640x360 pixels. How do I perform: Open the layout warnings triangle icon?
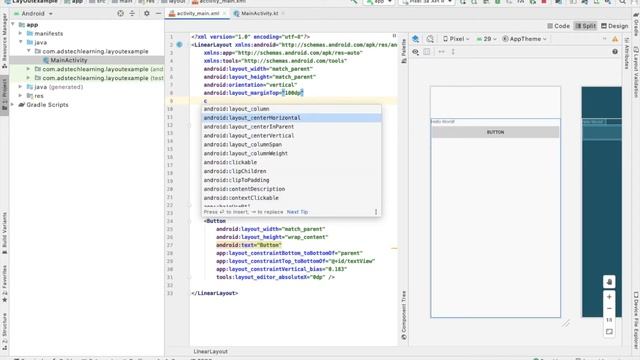[615, 39]
